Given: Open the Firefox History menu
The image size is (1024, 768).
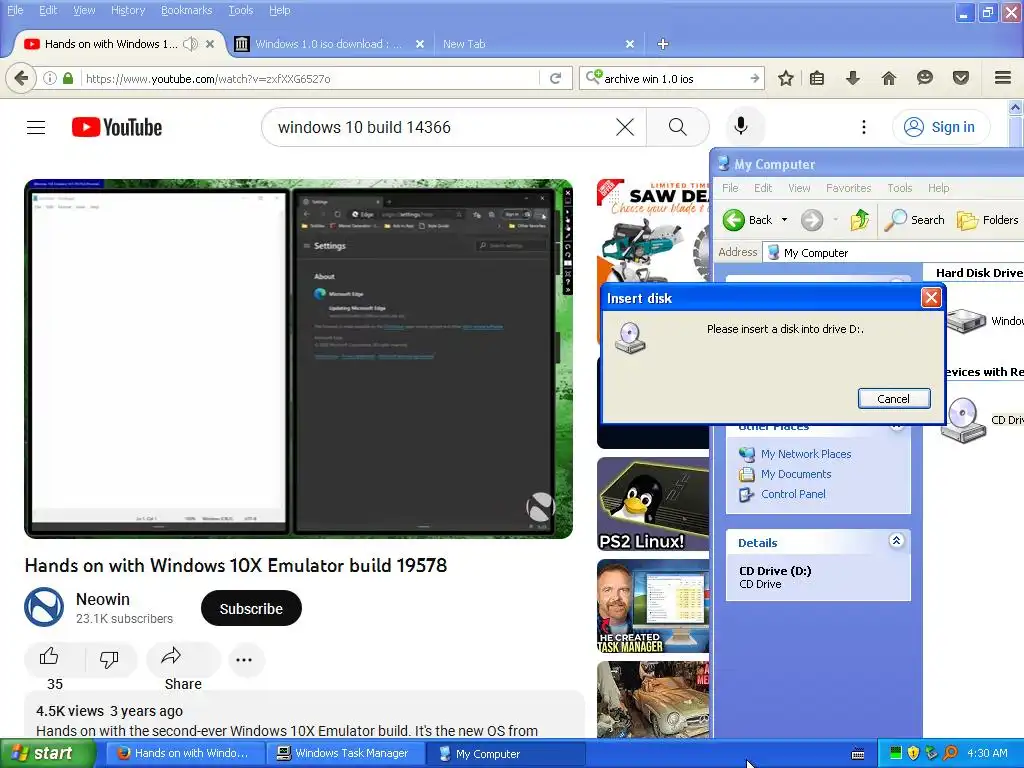Looking at the screenshot, I should (127, 10).
